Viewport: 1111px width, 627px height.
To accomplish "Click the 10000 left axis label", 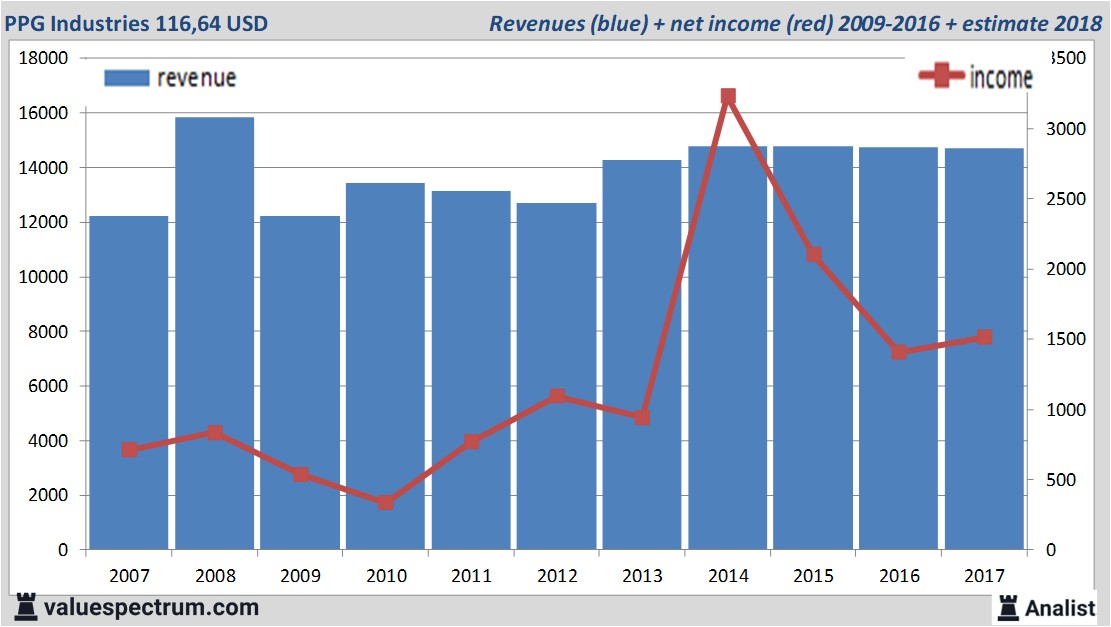I will point(43,277).
